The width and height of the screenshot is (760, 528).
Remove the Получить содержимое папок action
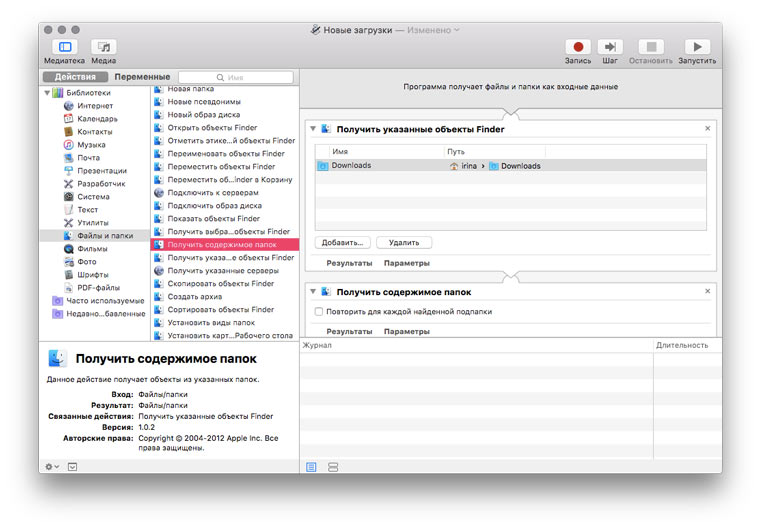[708, 291]
